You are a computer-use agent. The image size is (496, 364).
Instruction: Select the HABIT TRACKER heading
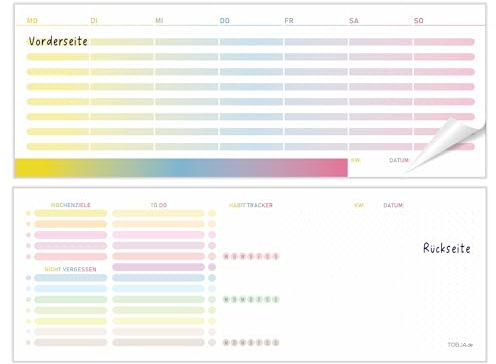click(x=251, y=205)
